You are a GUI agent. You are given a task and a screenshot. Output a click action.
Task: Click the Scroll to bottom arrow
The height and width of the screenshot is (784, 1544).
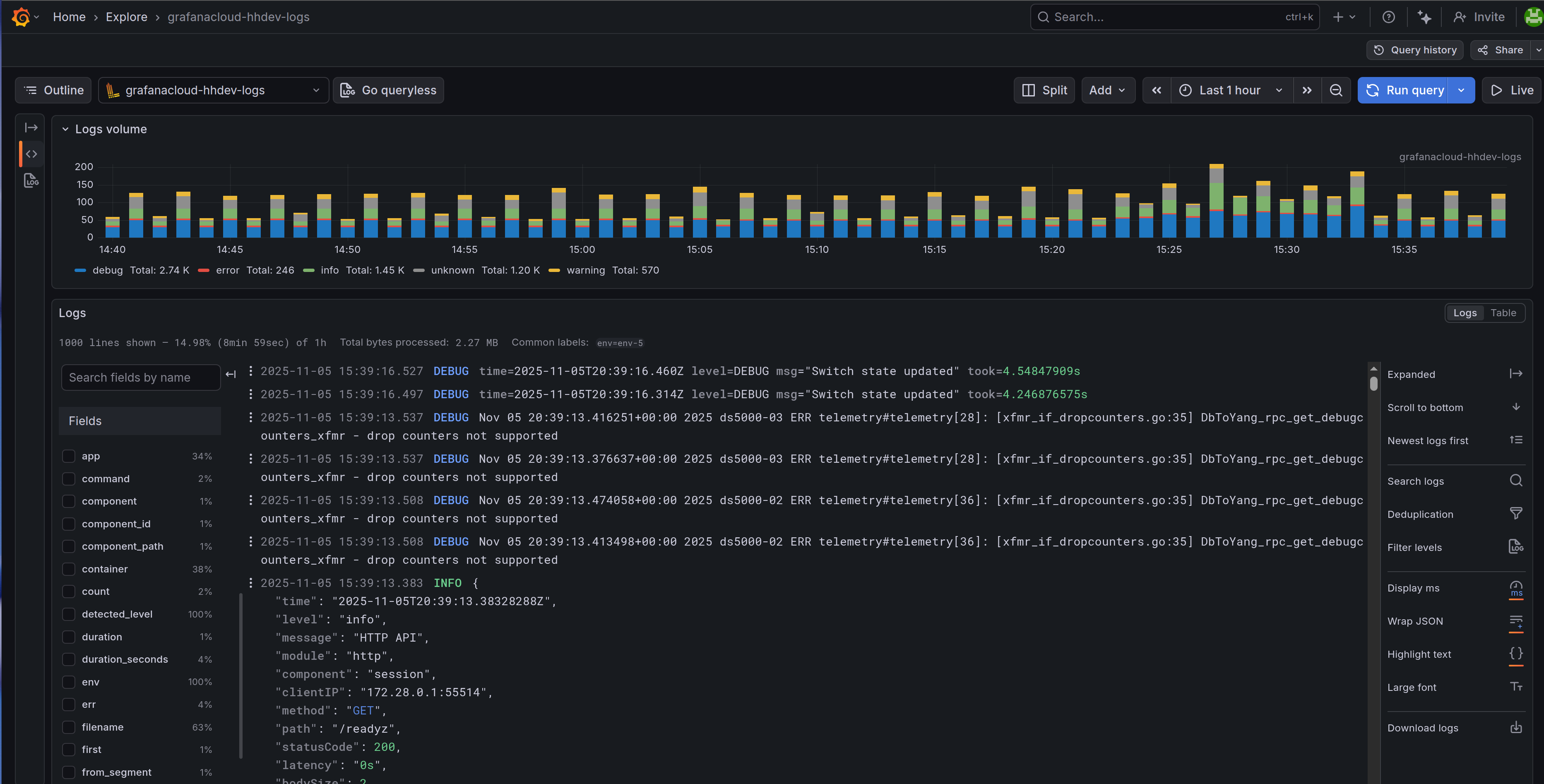tap(1515, 407)
